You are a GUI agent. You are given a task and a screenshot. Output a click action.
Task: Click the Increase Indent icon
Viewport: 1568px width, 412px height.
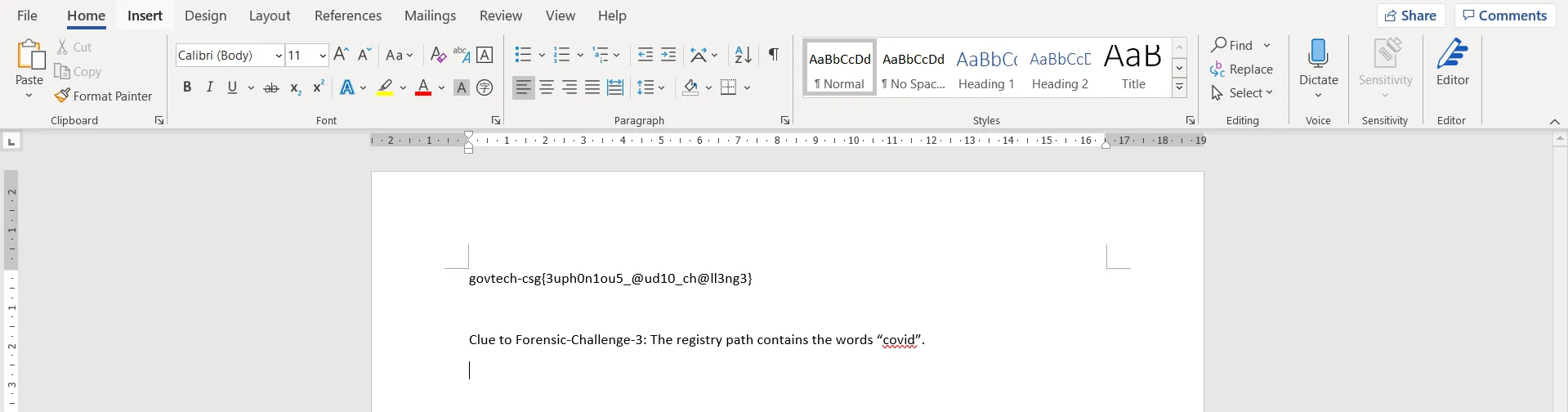point(668,56)
